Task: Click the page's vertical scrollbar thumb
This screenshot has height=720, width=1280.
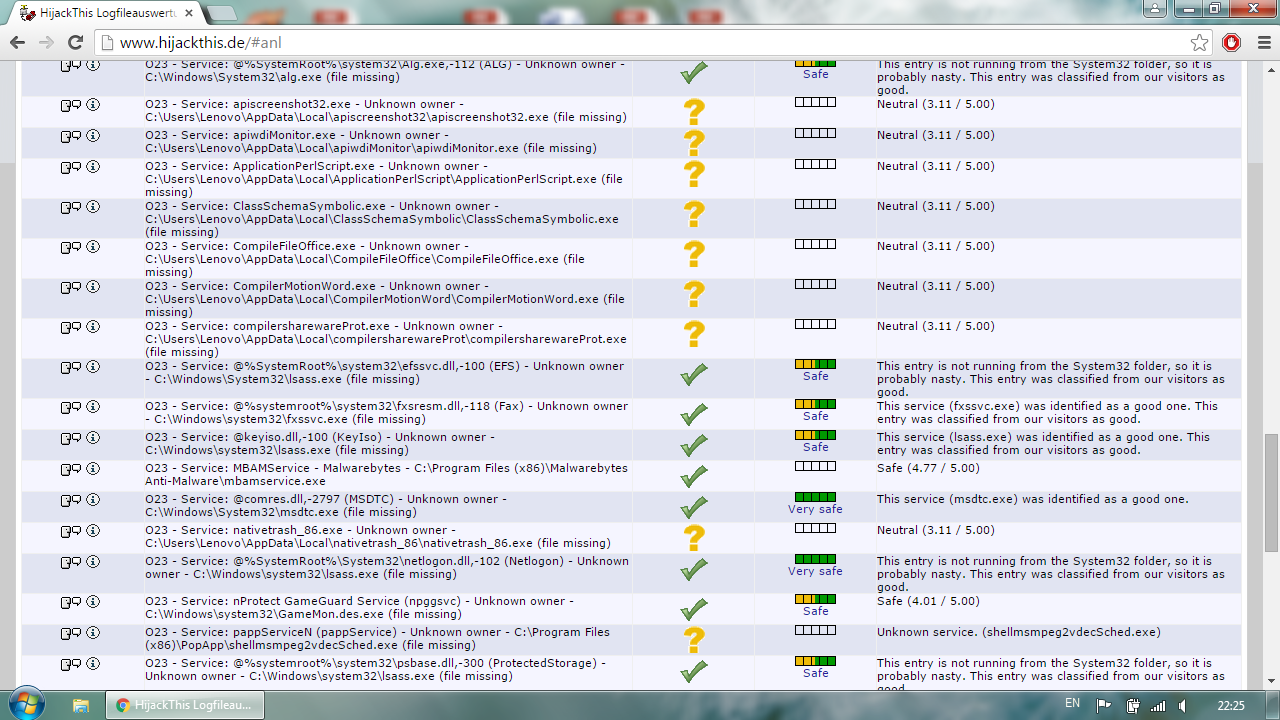Action: click(x=1271, y=492)
